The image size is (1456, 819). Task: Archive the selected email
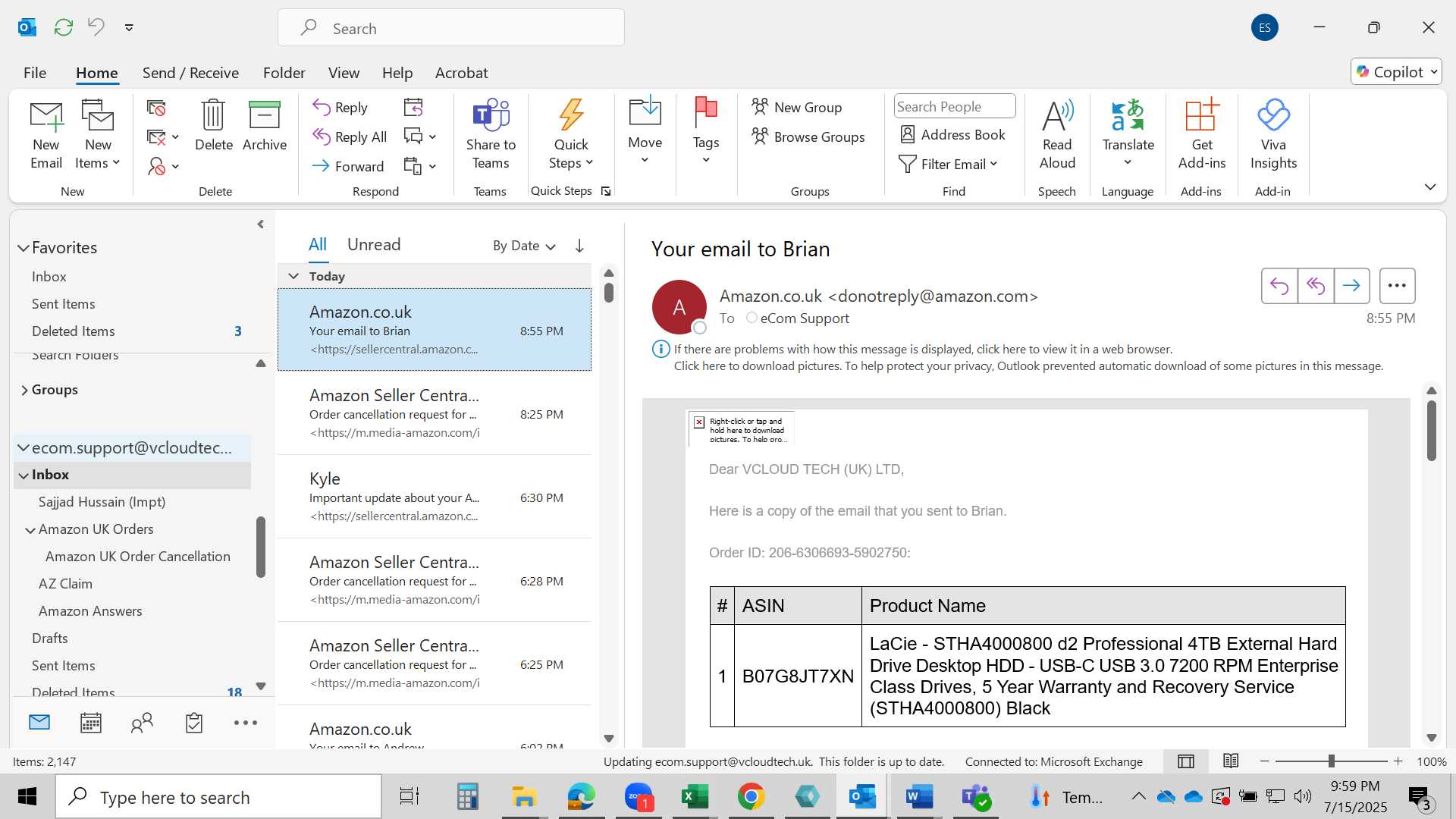point(265,126)
